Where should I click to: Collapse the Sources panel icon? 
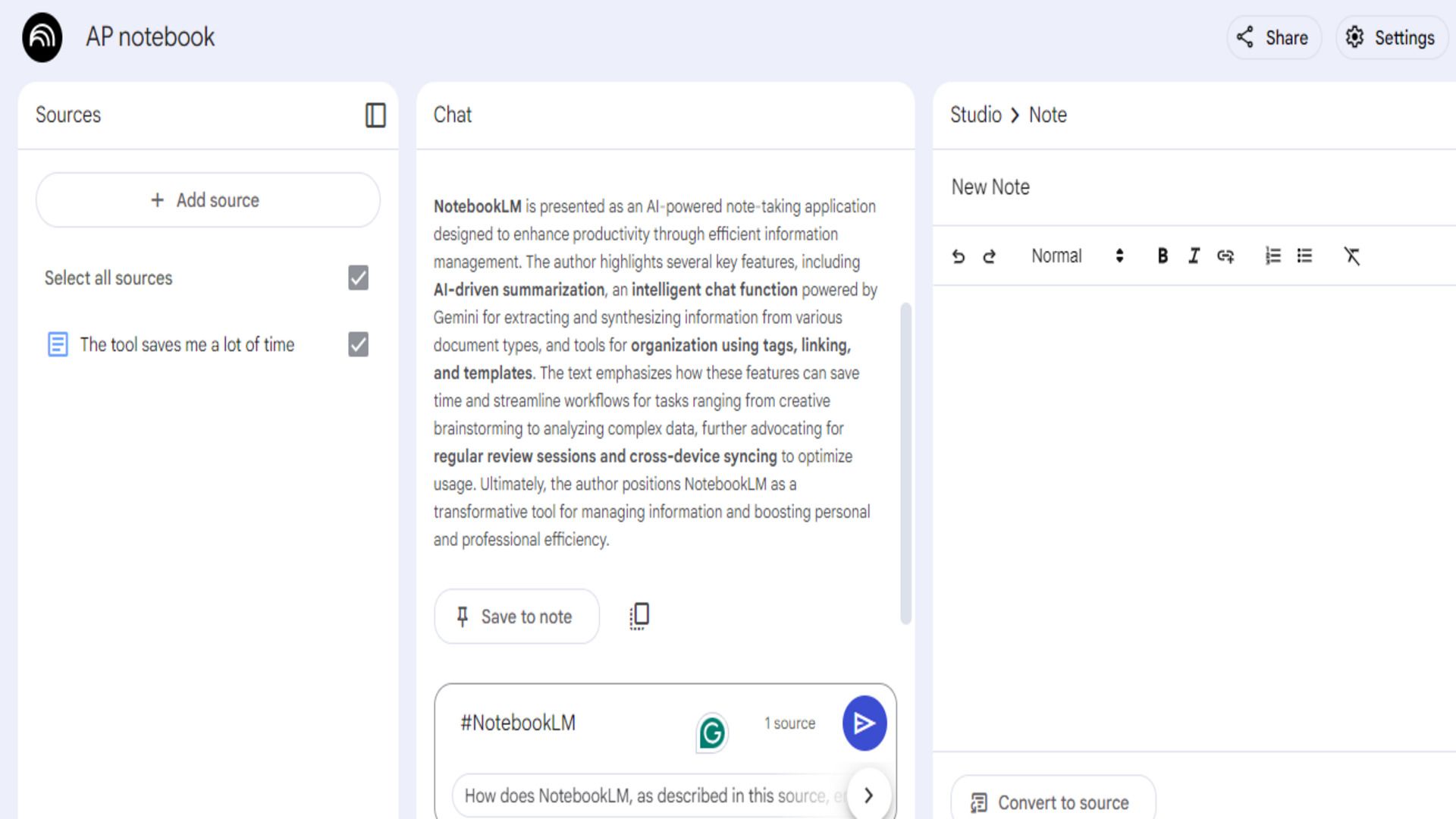(375, 115)
